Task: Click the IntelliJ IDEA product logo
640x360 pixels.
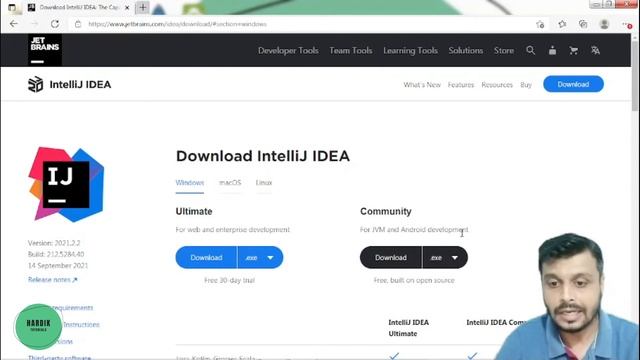Action: 36,84
